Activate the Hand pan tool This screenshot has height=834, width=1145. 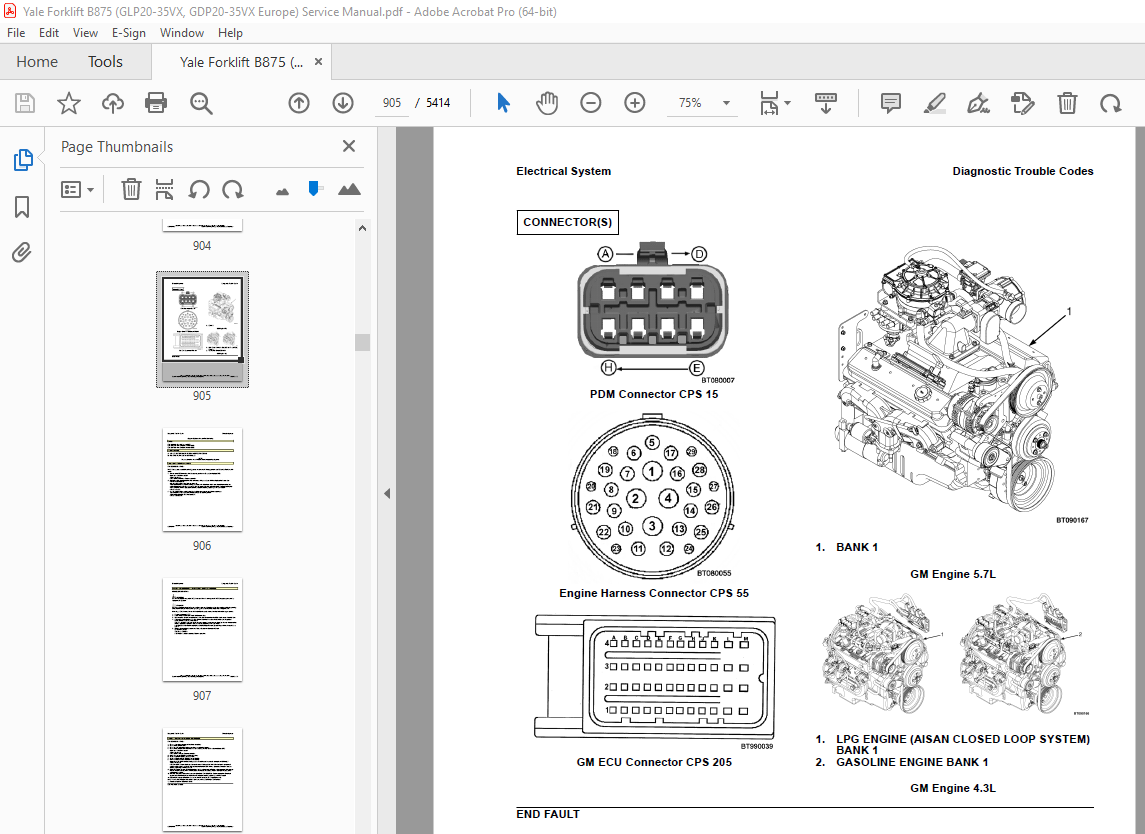tap(546, 103)
